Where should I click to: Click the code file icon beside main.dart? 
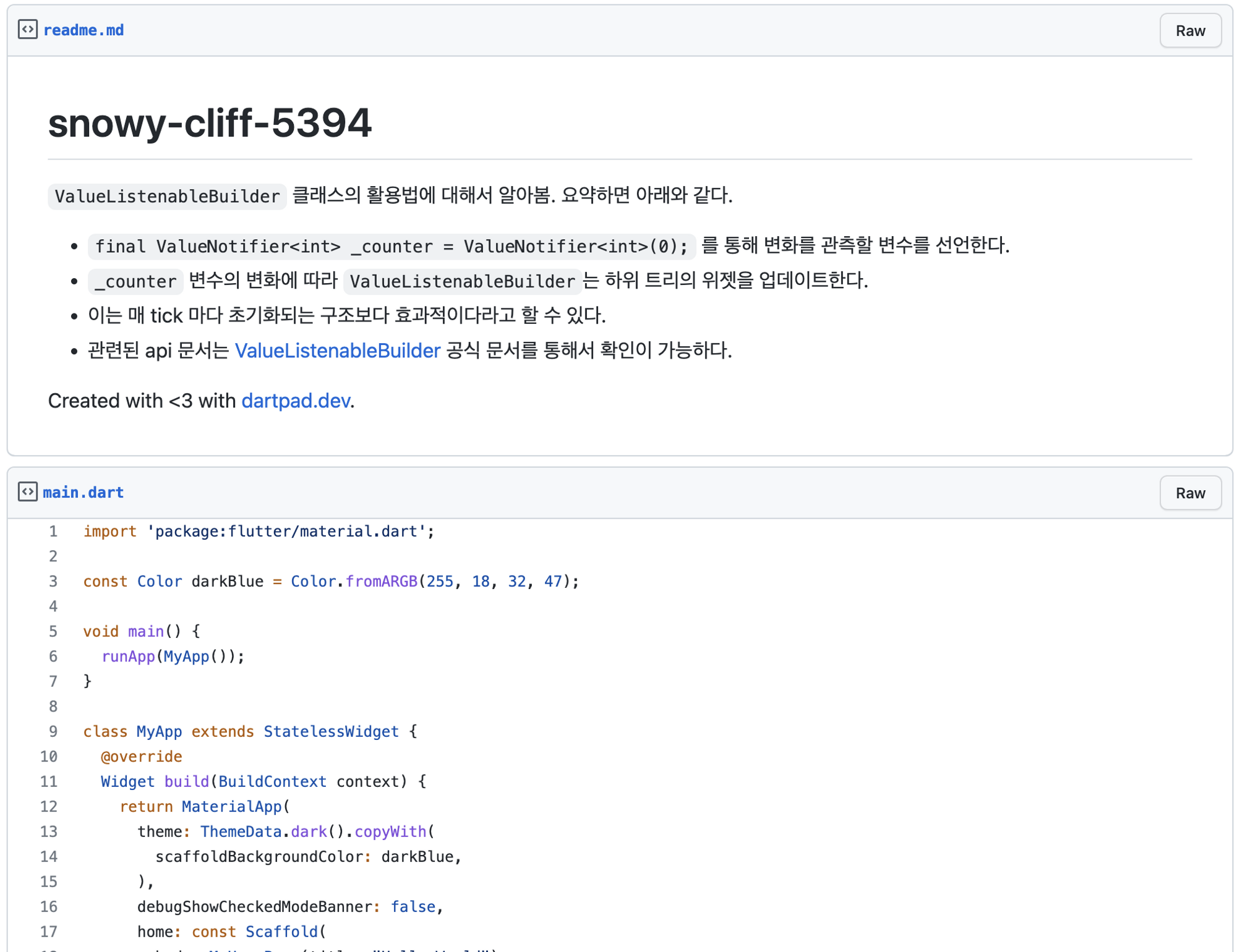click(x=27, y=492)
